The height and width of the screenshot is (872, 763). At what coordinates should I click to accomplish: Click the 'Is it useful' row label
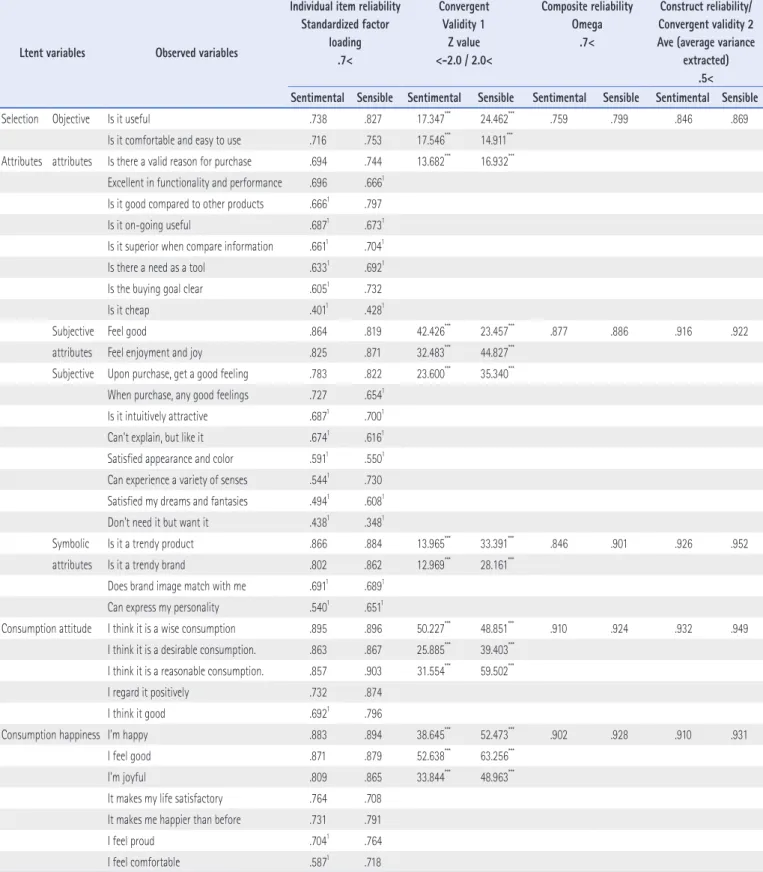128,119
